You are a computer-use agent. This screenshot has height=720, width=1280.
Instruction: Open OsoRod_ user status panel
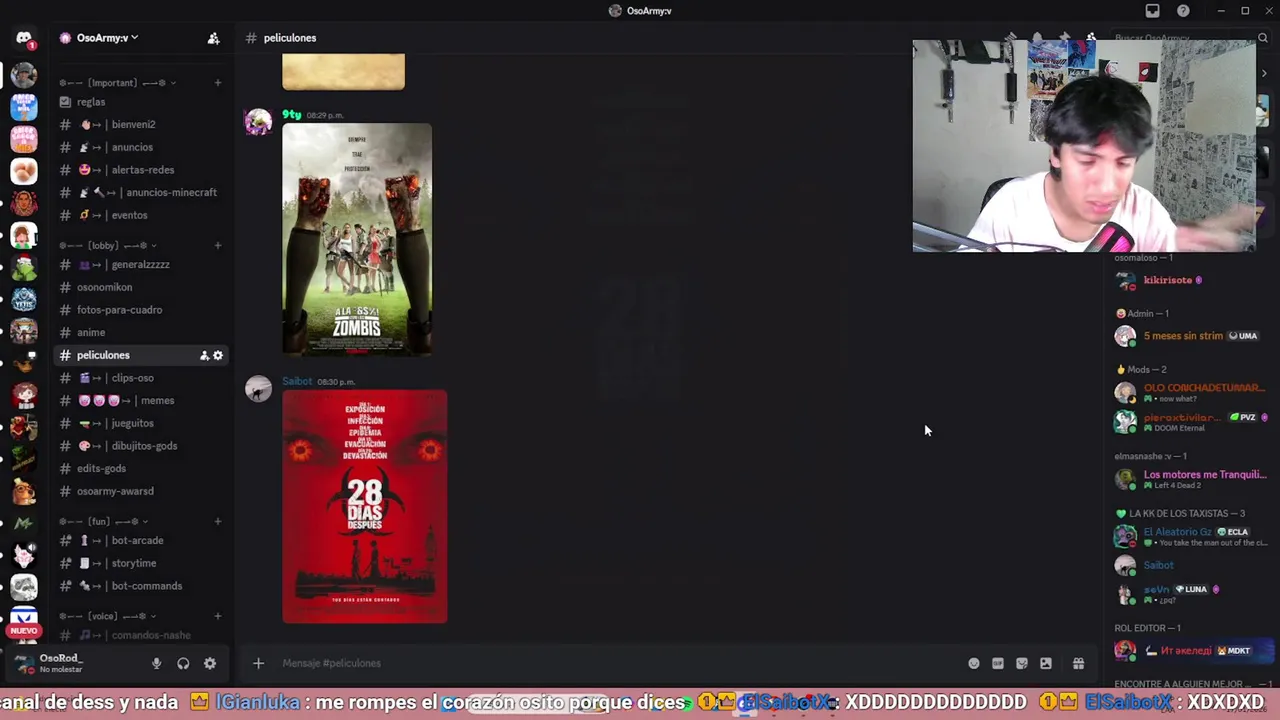coord(62,663)
